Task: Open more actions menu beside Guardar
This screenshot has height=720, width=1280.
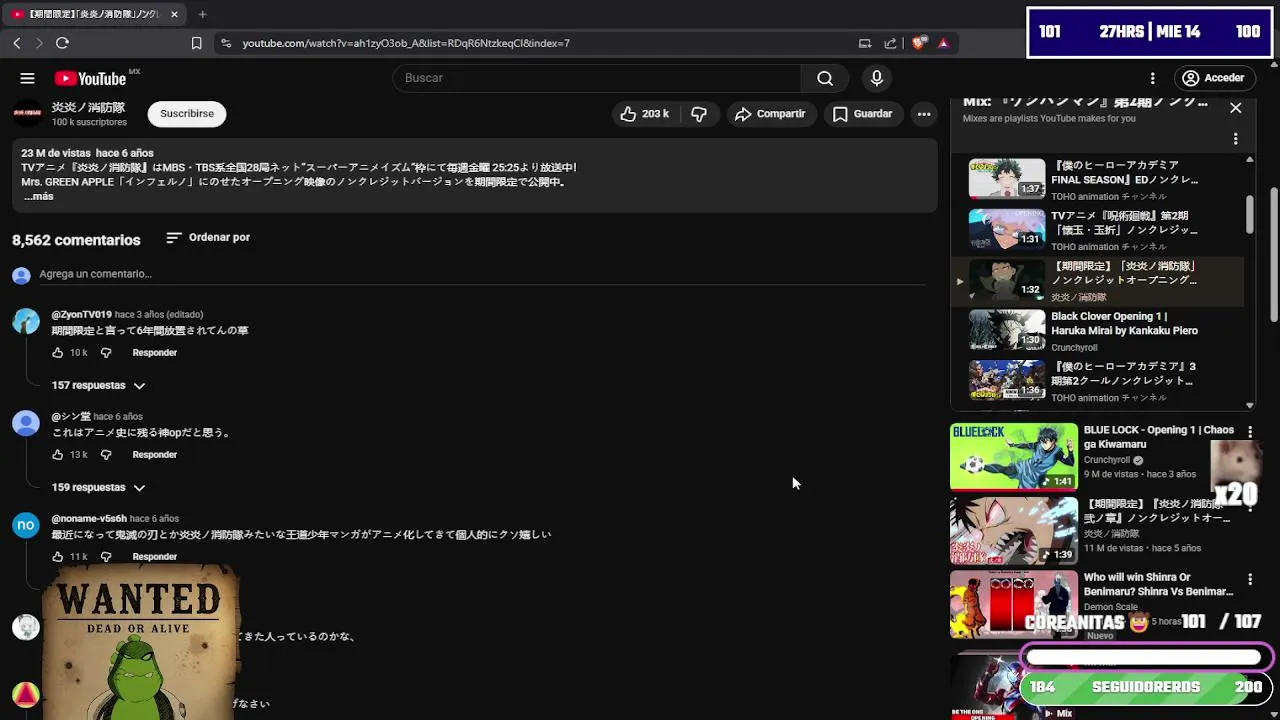Action: (924, 114)
